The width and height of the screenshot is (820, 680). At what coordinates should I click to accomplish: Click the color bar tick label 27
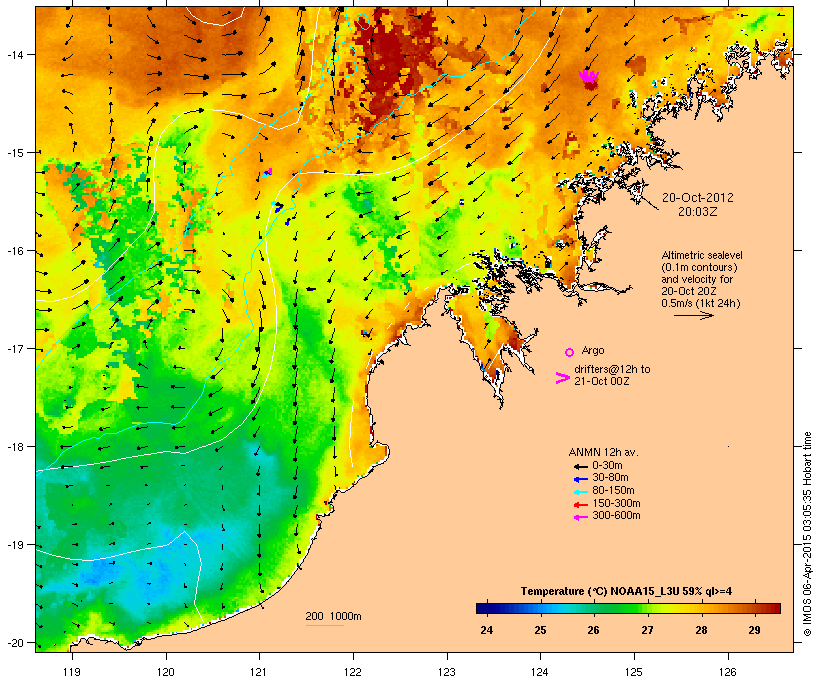[647, 630]
